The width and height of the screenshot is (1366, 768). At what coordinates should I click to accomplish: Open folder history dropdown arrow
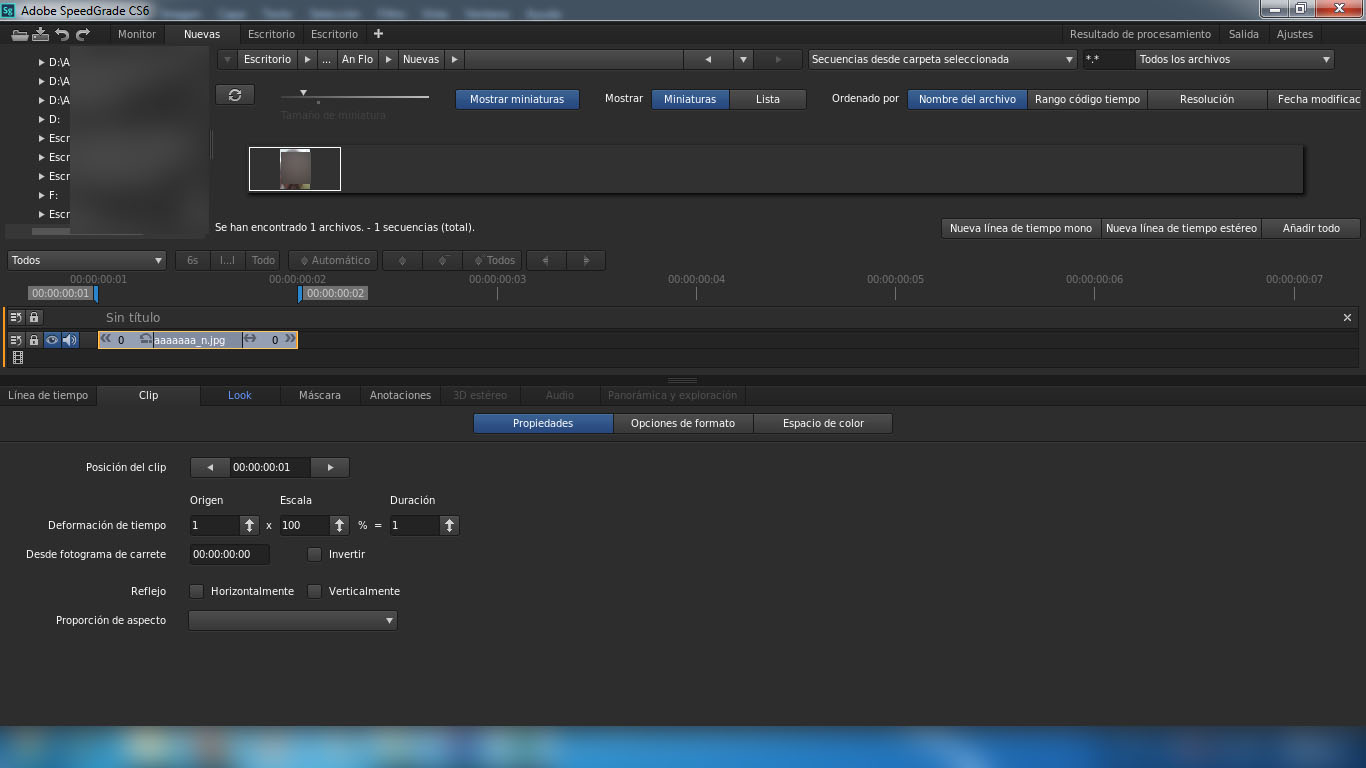(x=743, y=59)
